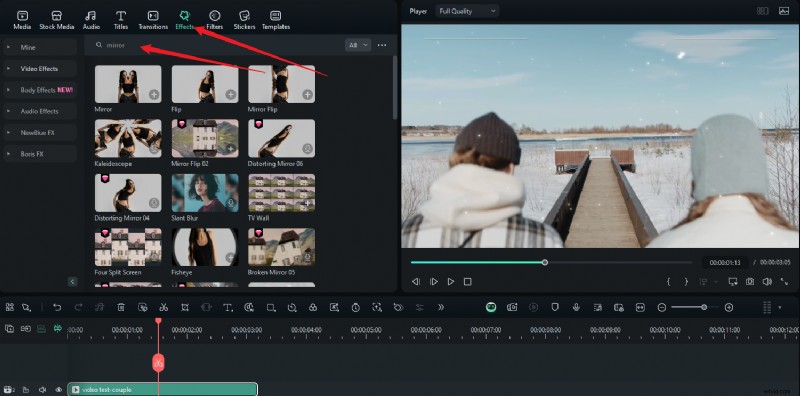Show more tools via double-chevron icon
The image size is (800, 396).
coord(441,307)
